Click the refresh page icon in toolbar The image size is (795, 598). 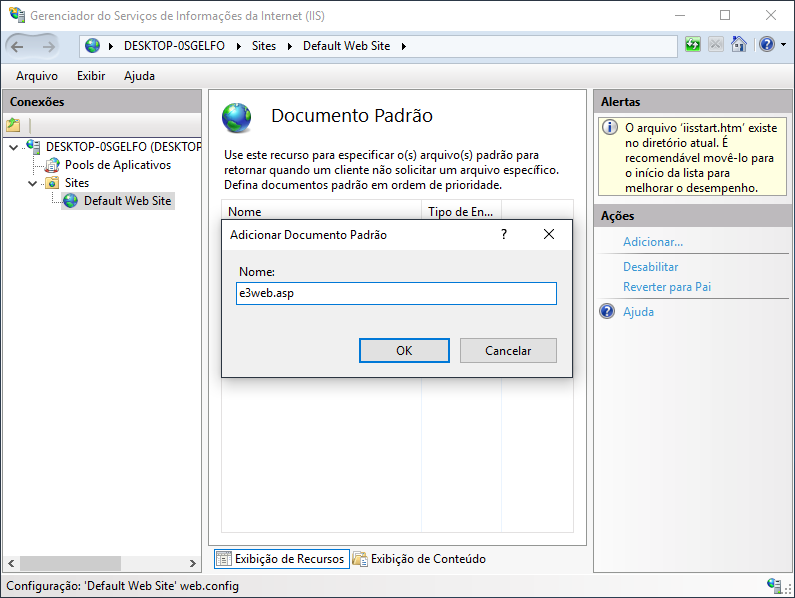pyautogui.click(x=693, y=45)
